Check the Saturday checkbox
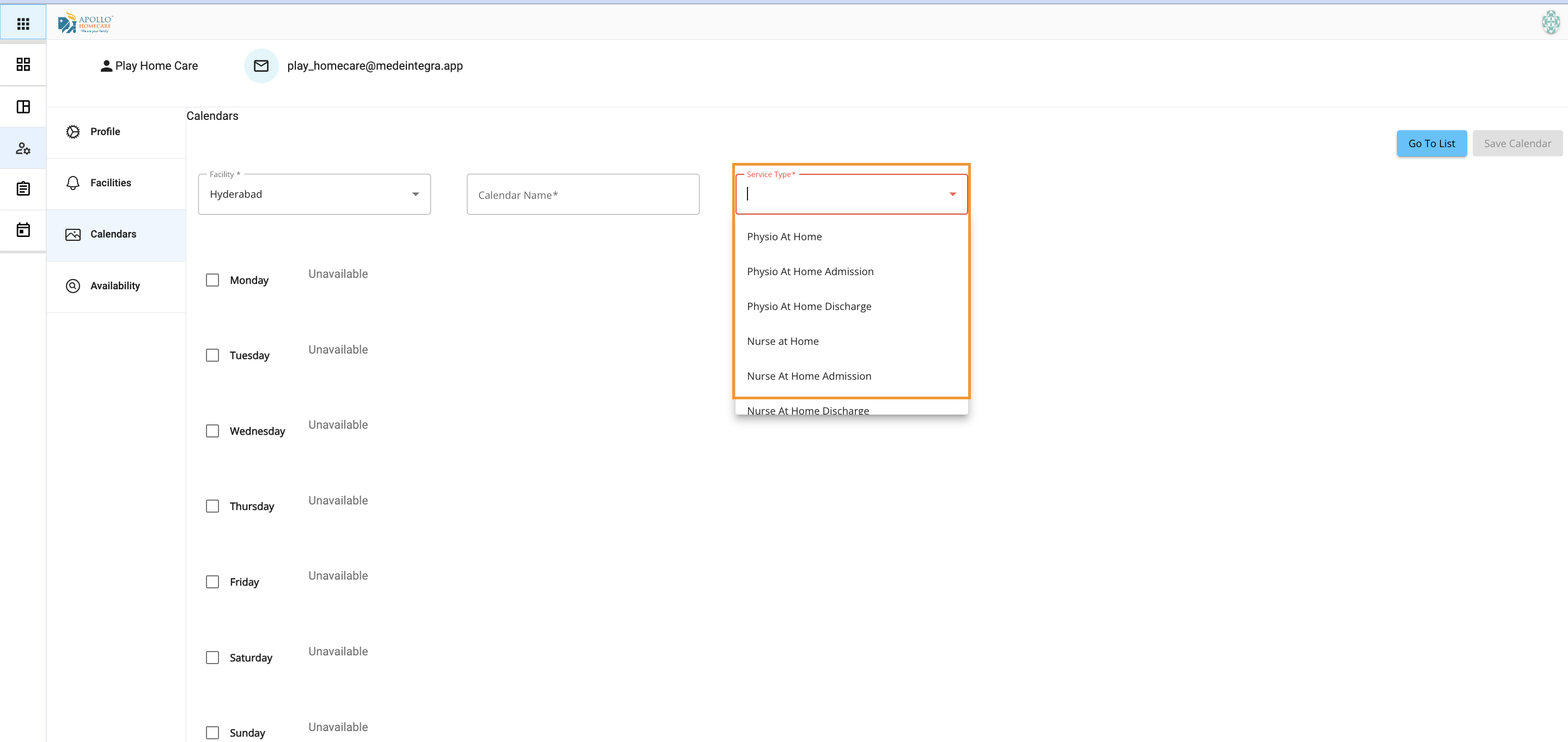Screen dimensions: 1568x742 tap(212, 658)
